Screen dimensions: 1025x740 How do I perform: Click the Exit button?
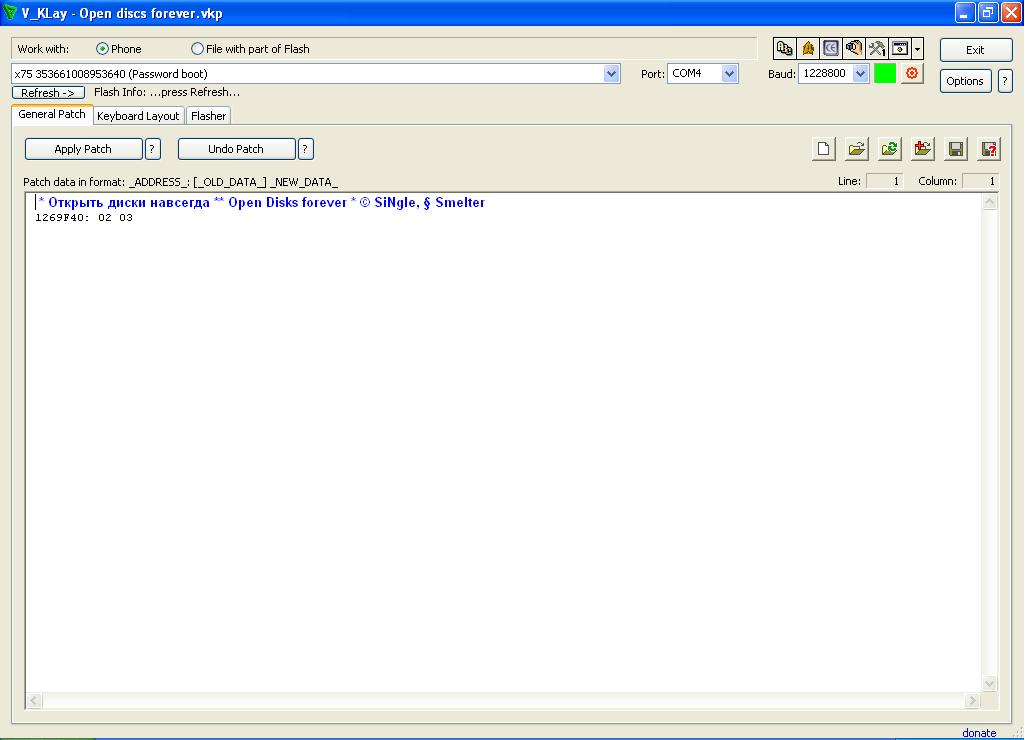pyautogui.click(x=975, y=50)
